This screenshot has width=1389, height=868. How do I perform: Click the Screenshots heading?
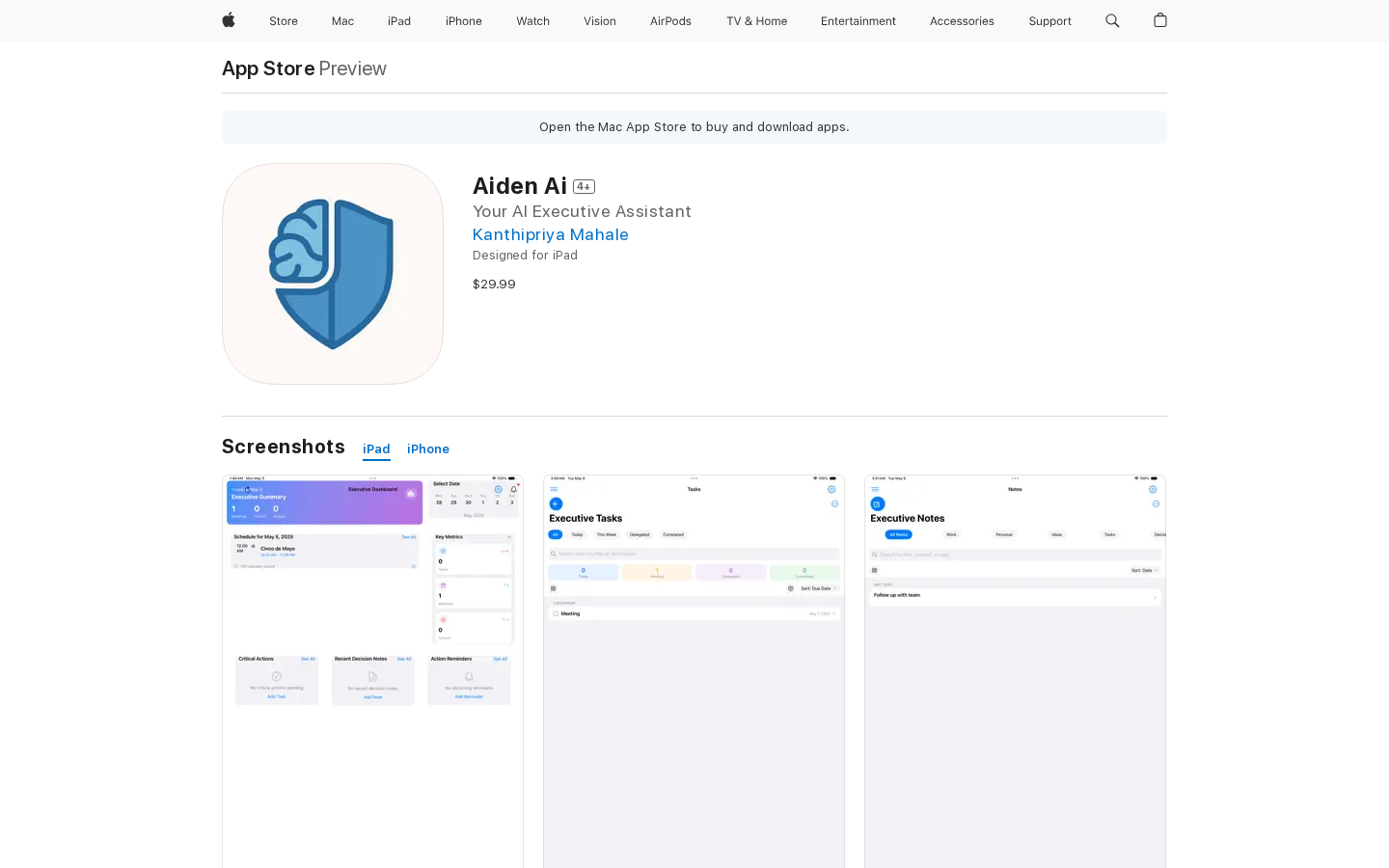[284, 447]
